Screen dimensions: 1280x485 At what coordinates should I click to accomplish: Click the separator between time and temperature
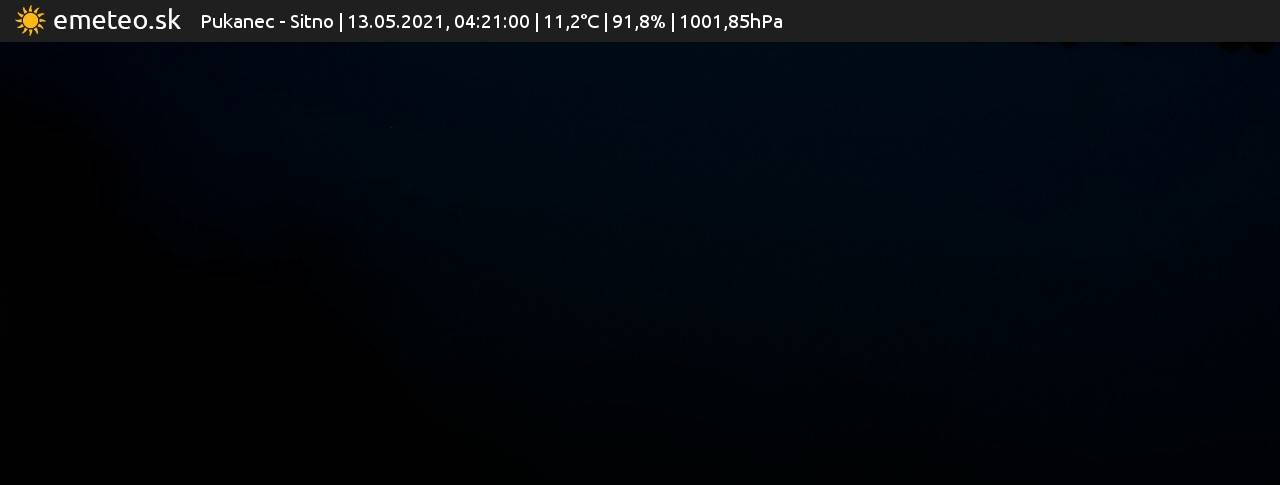[537, 22]
